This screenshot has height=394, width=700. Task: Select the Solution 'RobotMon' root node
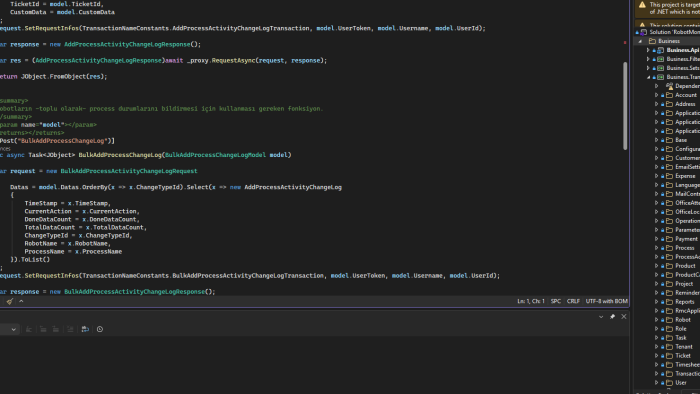point(675,32)
